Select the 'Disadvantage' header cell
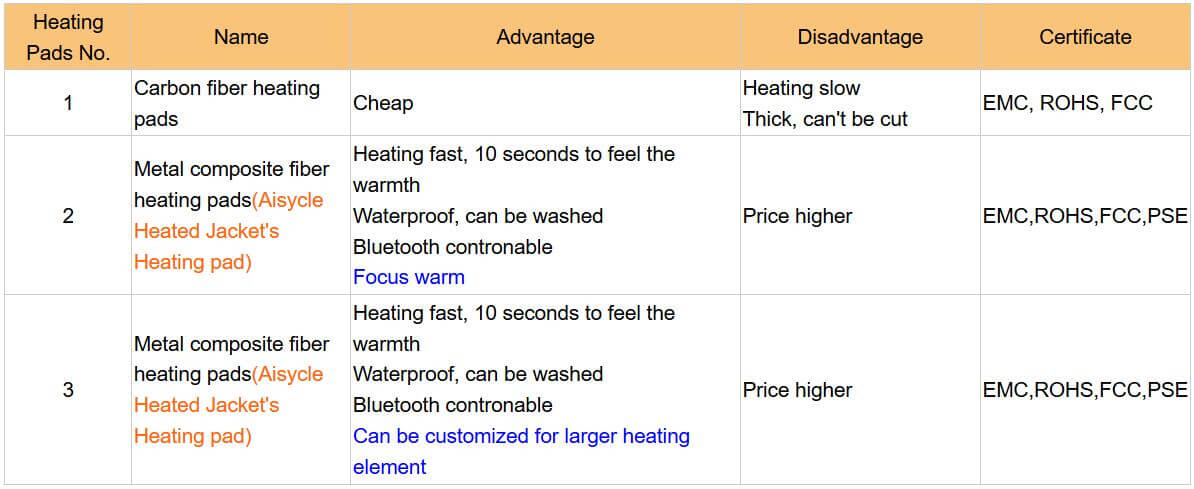This screenshot has width=1194, height=489. click(x=860, y=37)
